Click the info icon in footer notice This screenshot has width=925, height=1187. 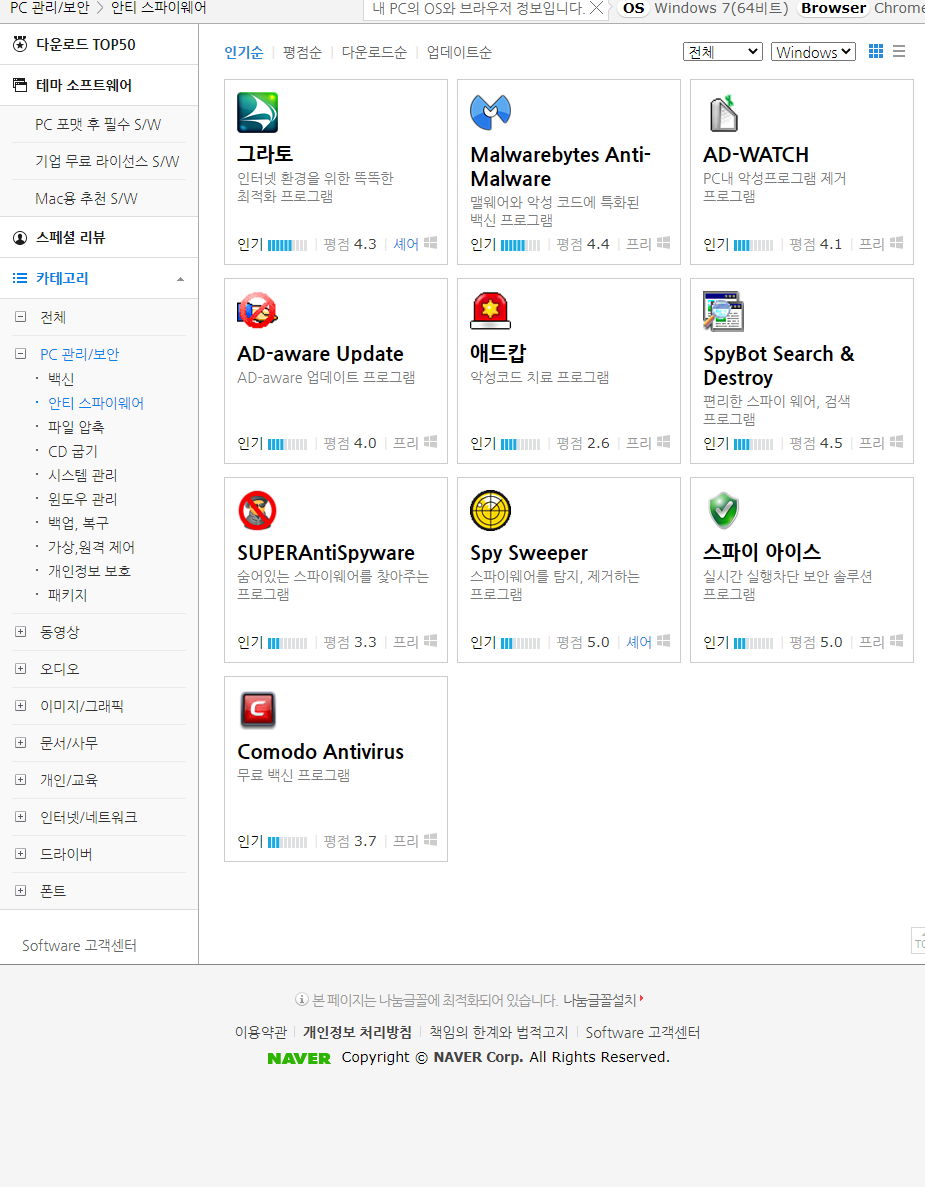pos(301,1000)
